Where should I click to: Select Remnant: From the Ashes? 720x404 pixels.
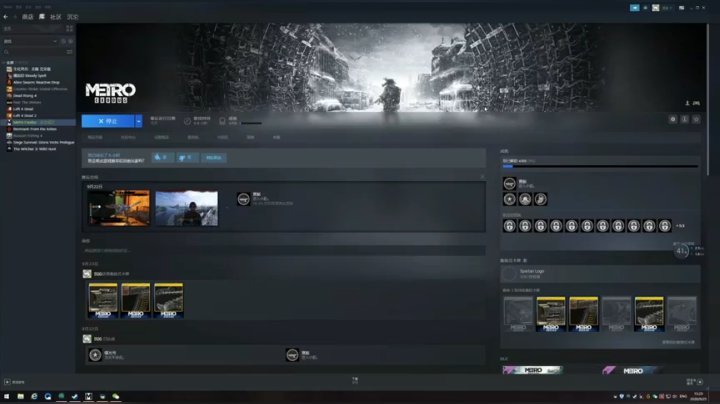tap(35, 129)
